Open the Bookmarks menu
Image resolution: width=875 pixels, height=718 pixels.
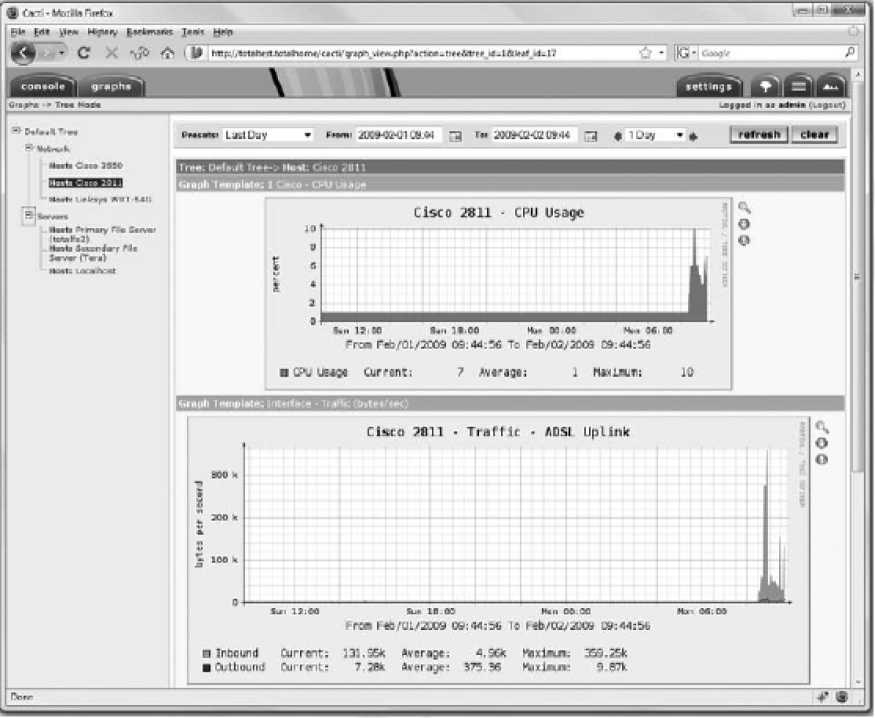click(150, 32)
